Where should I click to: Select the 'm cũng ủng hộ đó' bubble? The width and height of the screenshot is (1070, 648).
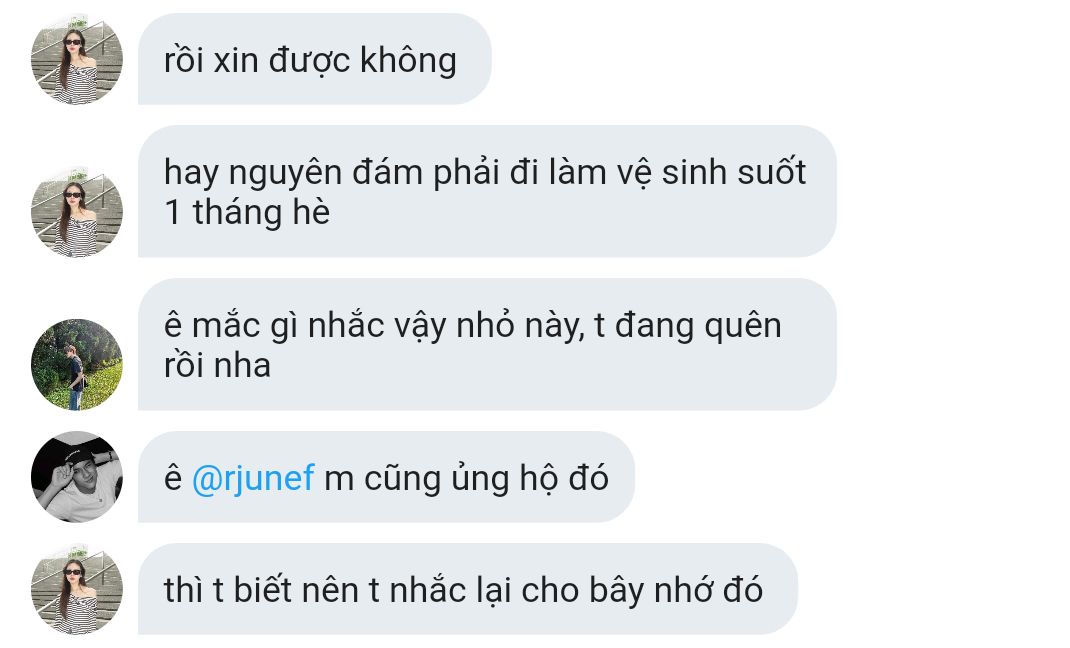pyautogui.click(x=386, y=477)
